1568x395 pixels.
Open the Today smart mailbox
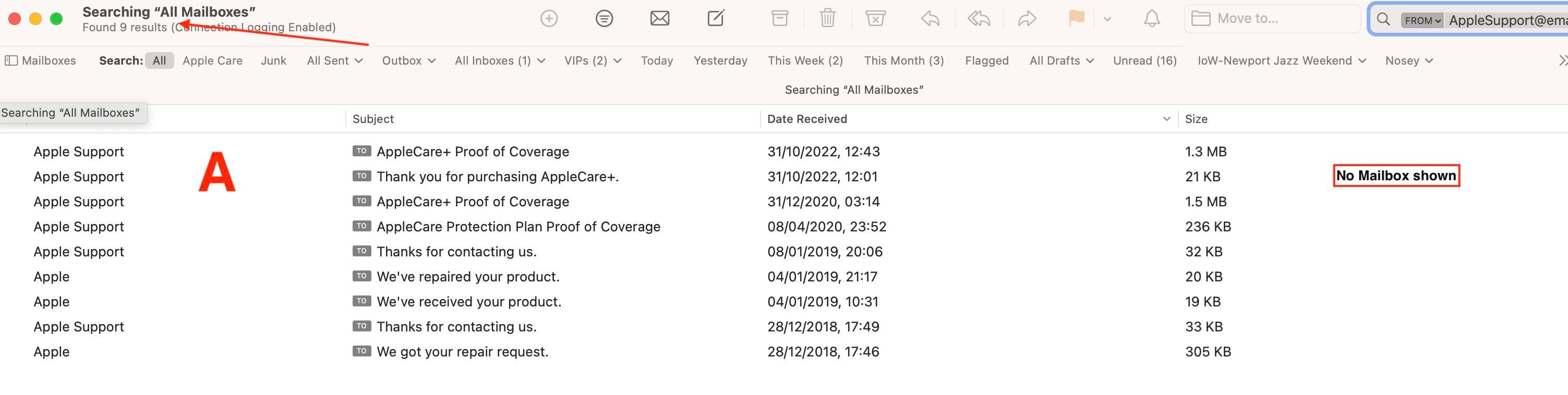coord(657,61)
